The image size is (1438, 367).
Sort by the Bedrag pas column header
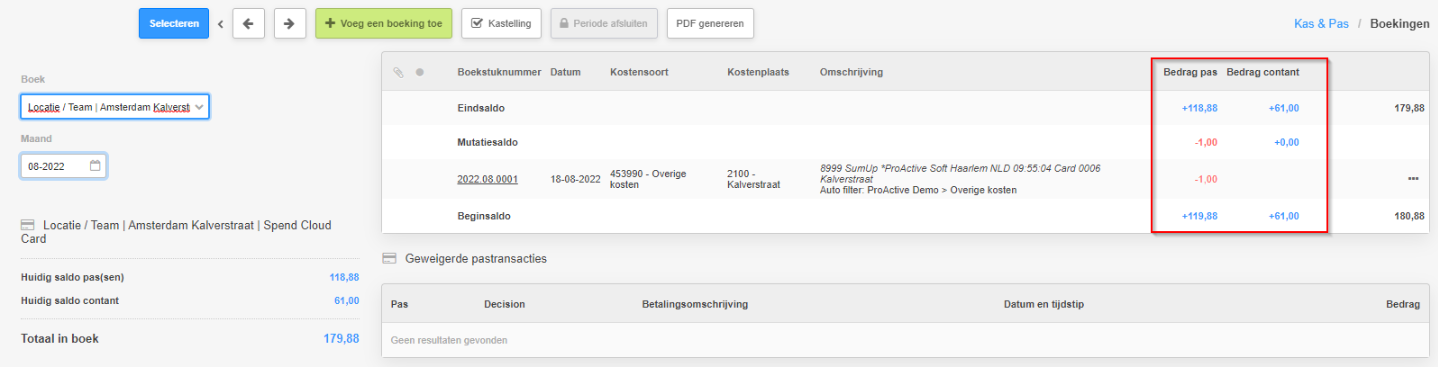point(1190,72)
